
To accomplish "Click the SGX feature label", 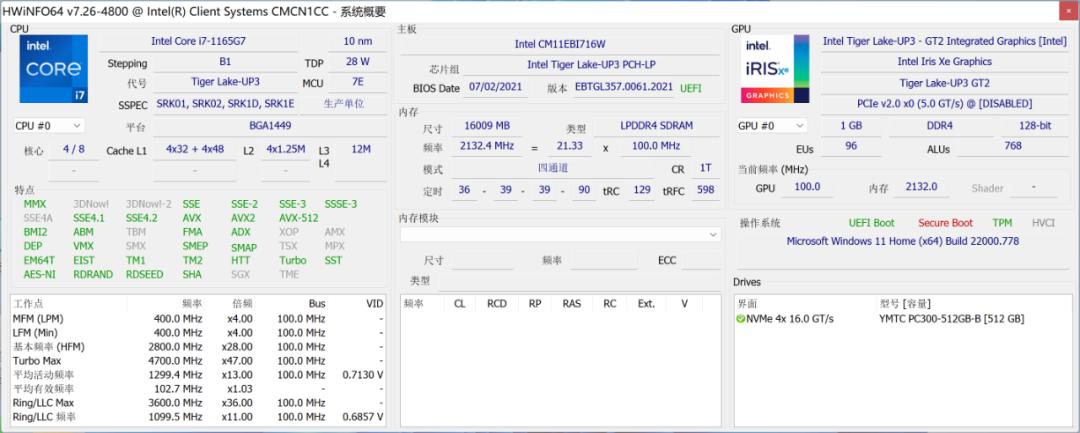I will (x=241, y=275).
